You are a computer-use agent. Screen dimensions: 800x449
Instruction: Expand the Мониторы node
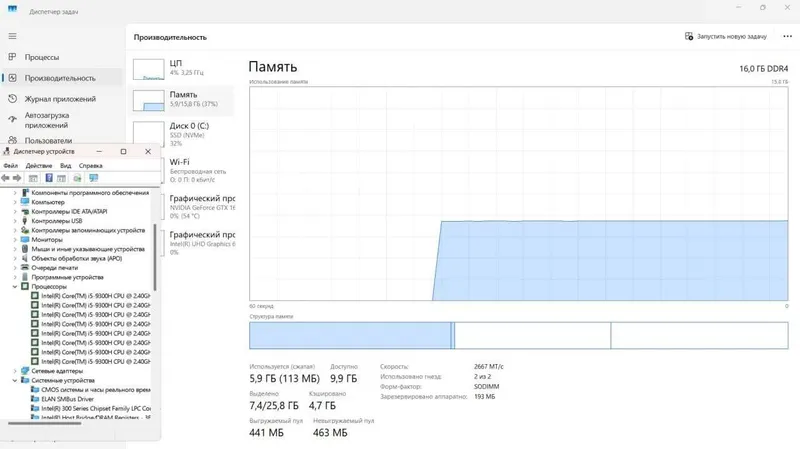15,239
